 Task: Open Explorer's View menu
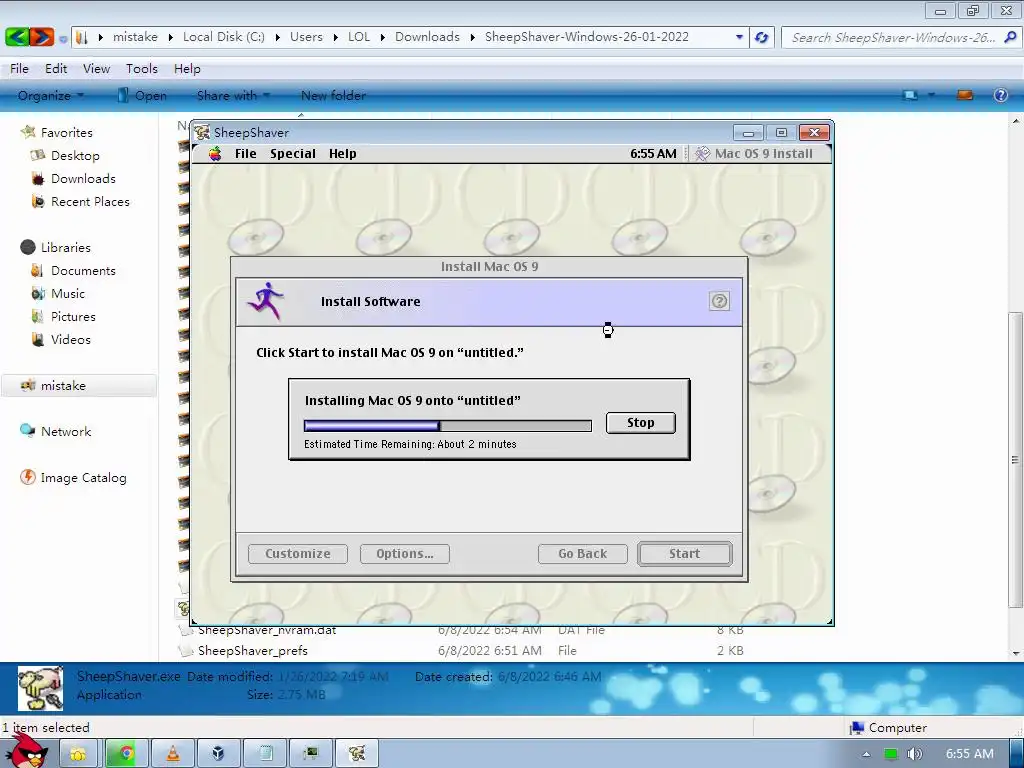click(x=96, y=69)
